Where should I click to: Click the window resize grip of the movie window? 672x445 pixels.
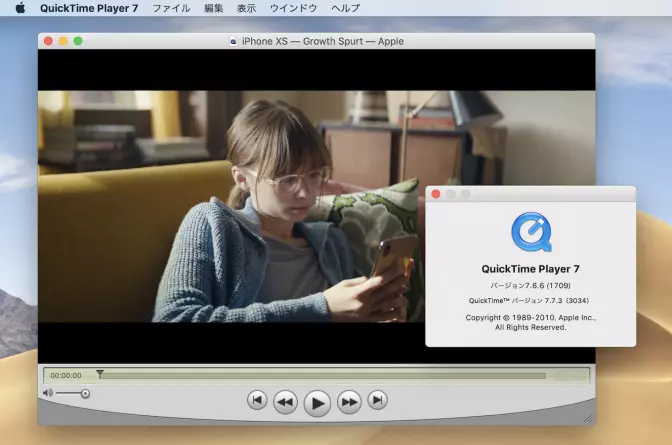tap(588, 418)
